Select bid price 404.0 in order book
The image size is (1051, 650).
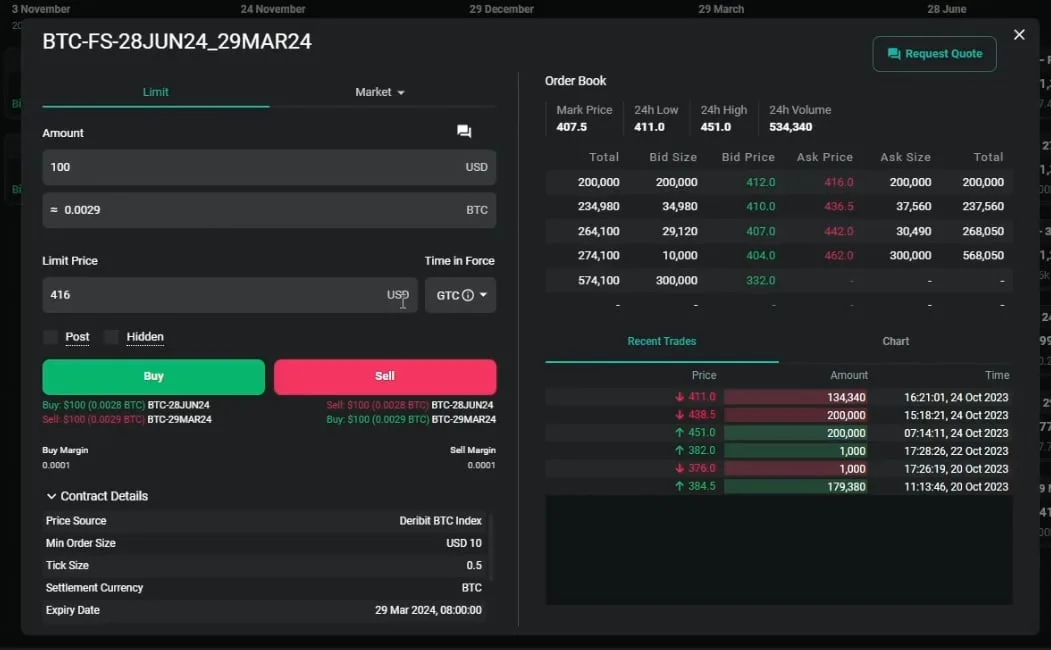pos(760,255)
